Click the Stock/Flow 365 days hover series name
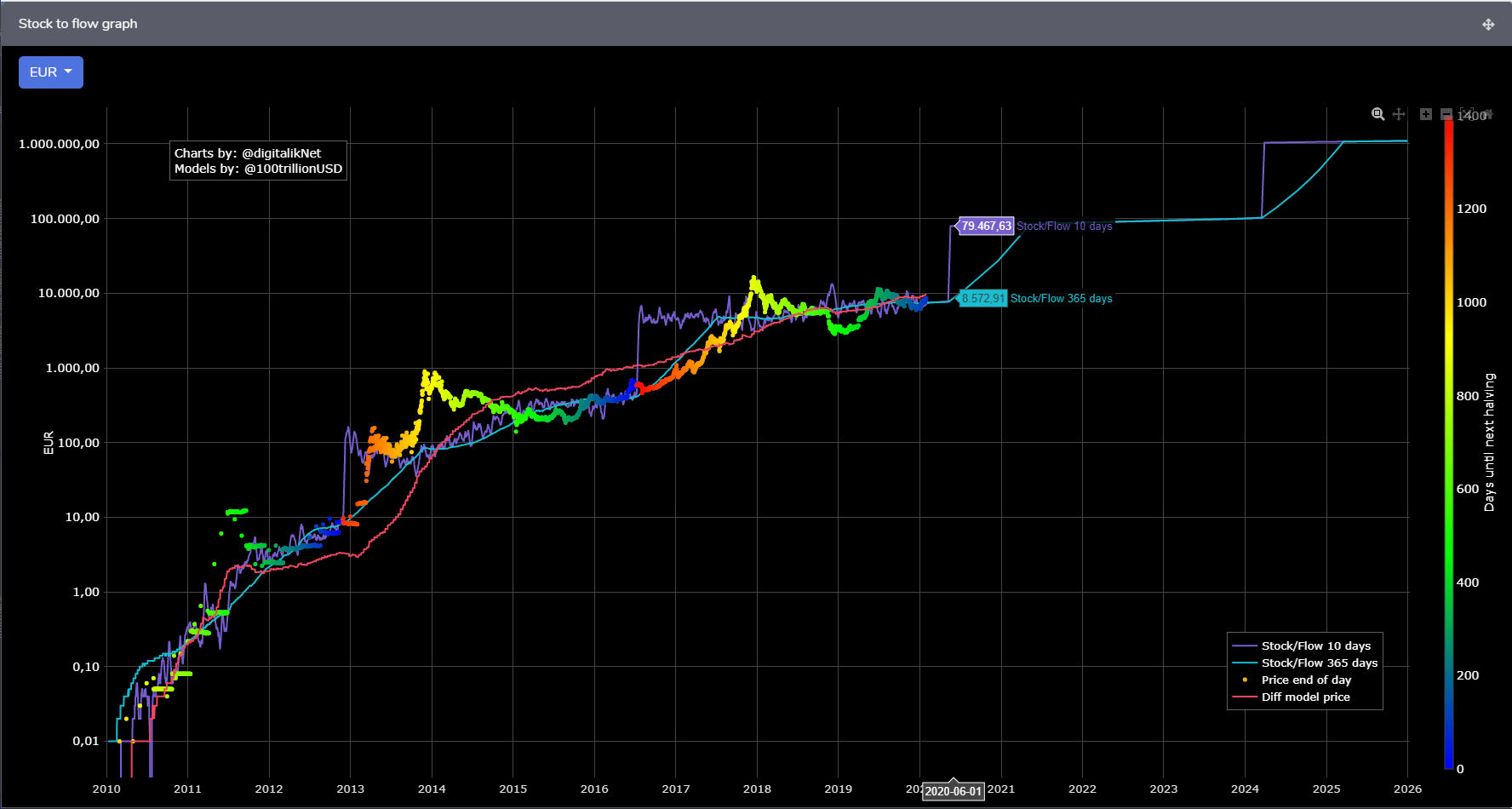The height and width of the screenshot is (809, 1512). (x=1061, y=298)
